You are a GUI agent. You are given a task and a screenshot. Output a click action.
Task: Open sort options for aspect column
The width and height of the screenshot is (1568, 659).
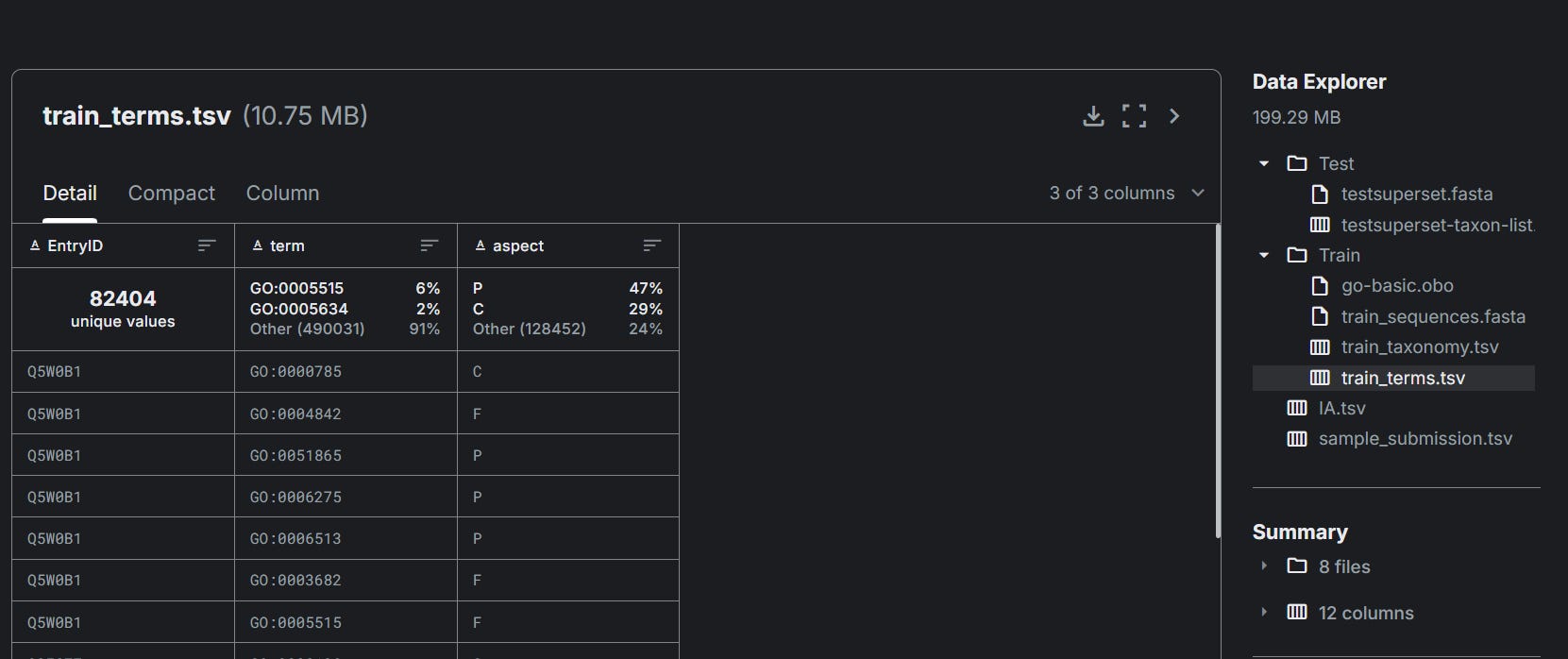tap(652, 245)
